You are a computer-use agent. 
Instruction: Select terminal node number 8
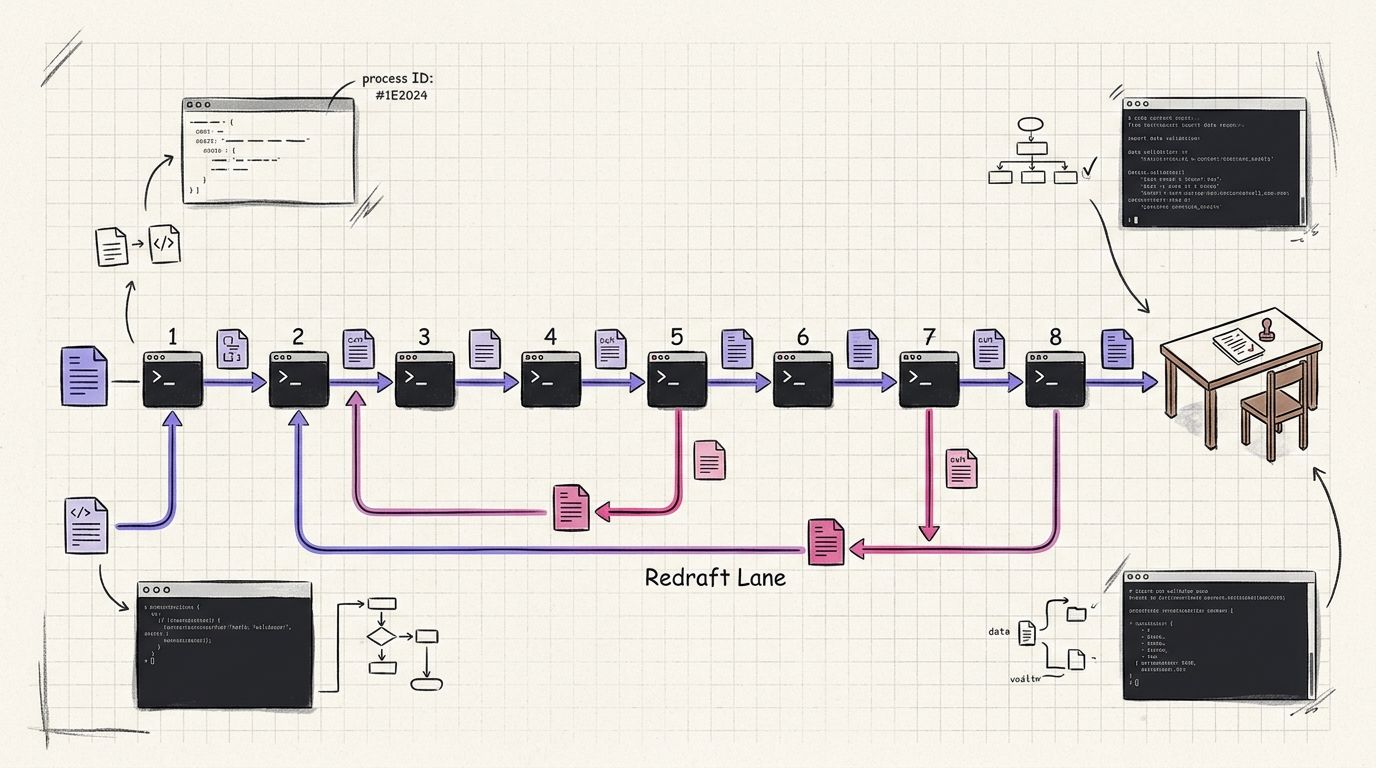click(1055, 379)
